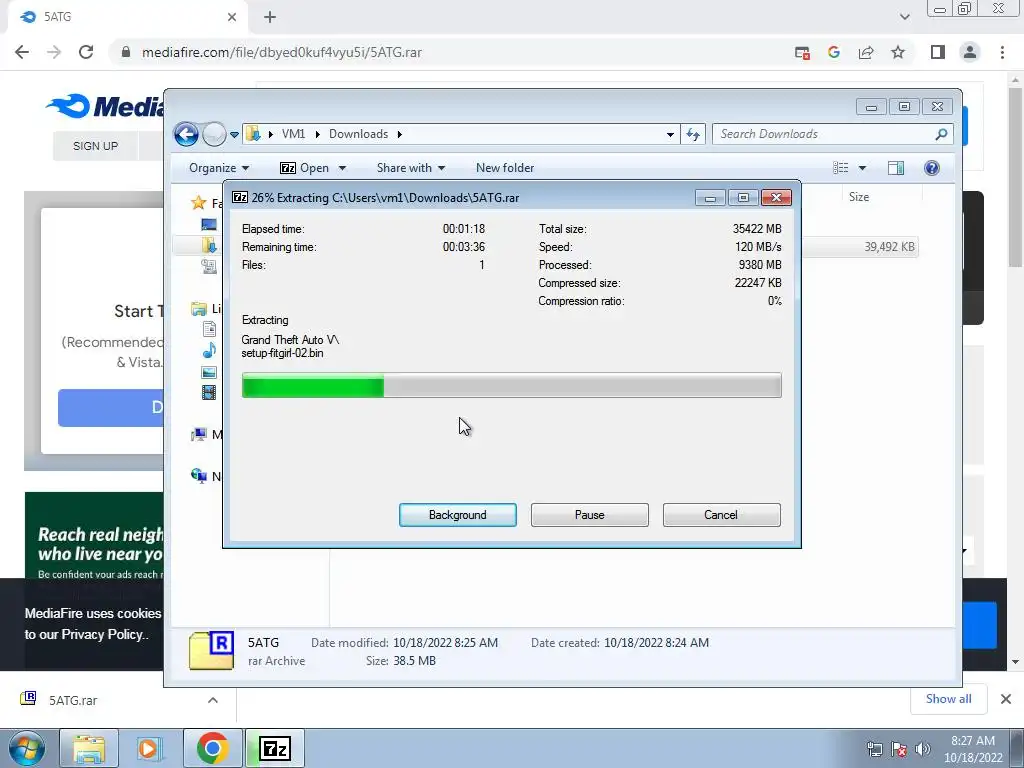Viewport: 1024px width, 768px height.
Task: Click Explorer's back navigation button
Action: click(x=186, y=135)
